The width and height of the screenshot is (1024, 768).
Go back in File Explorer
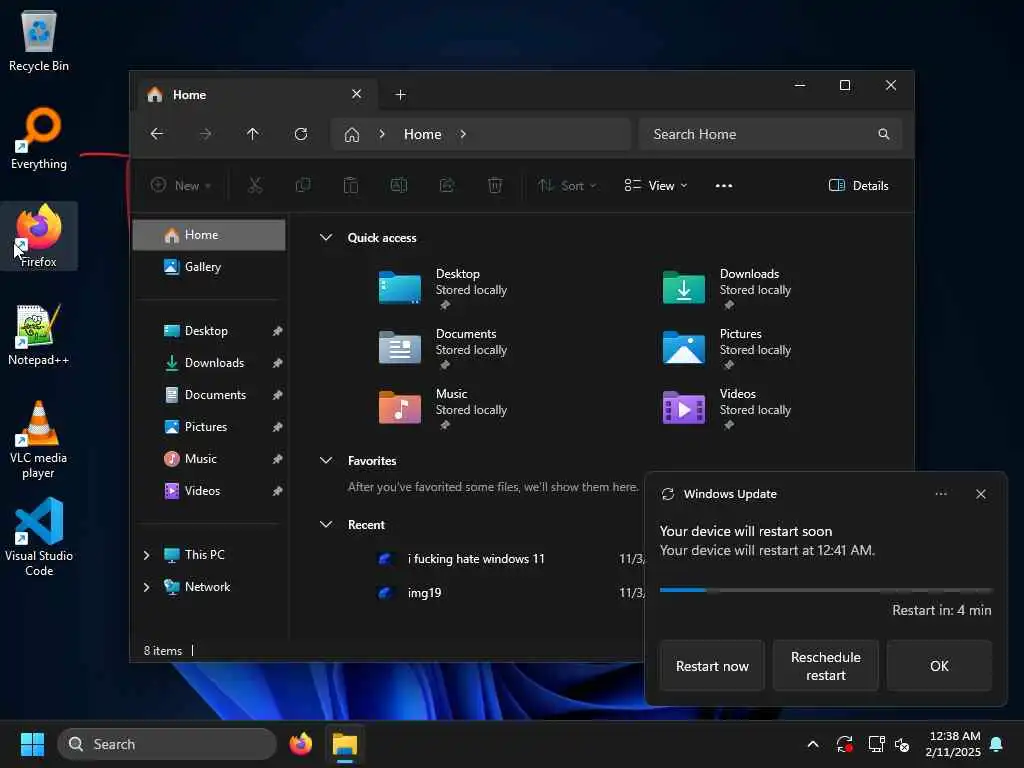[x=157, y=134]
